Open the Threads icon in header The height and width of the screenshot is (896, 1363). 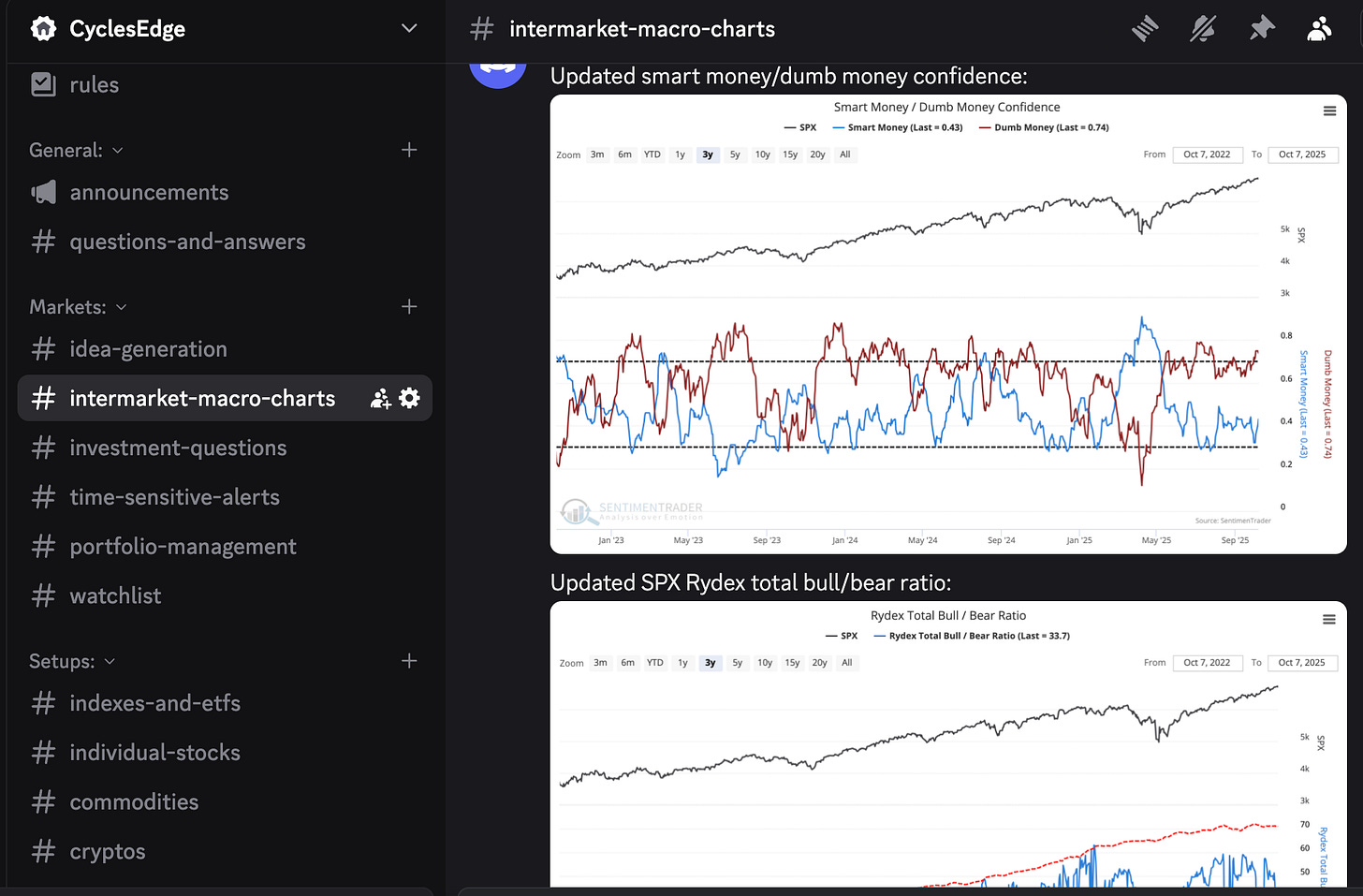(x=1145, y=29)
